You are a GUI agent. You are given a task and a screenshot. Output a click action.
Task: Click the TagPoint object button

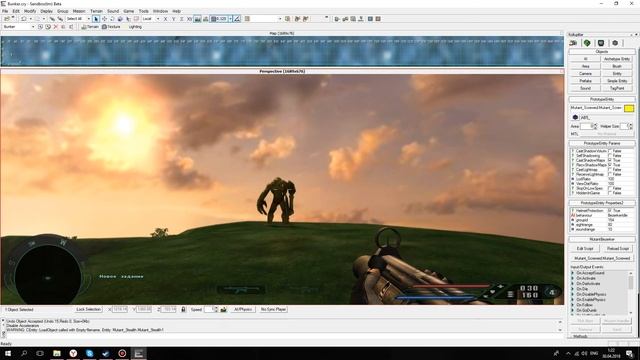click(x=617, y=88)
